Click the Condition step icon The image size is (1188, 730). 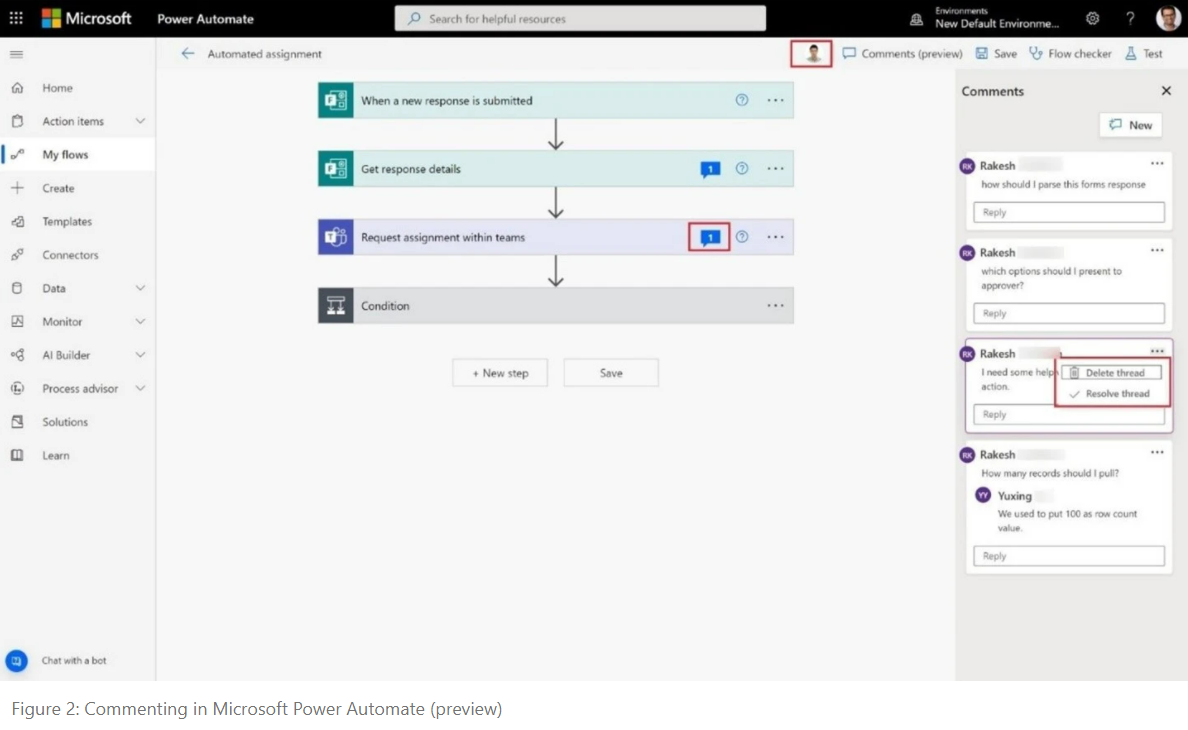[x=336, y=305]
